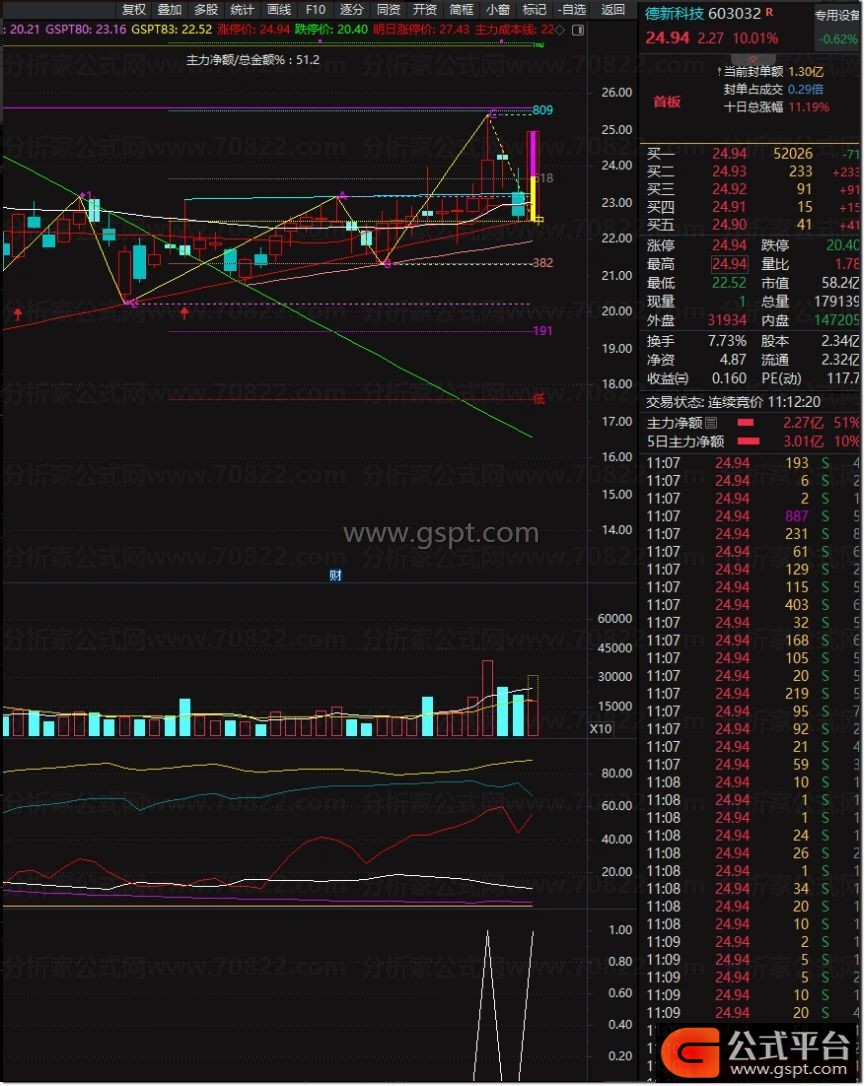The height and width of the screenshot is (1086, 866).
Task: Toggle the 小窗 mini window
Action: click(498, 10)
